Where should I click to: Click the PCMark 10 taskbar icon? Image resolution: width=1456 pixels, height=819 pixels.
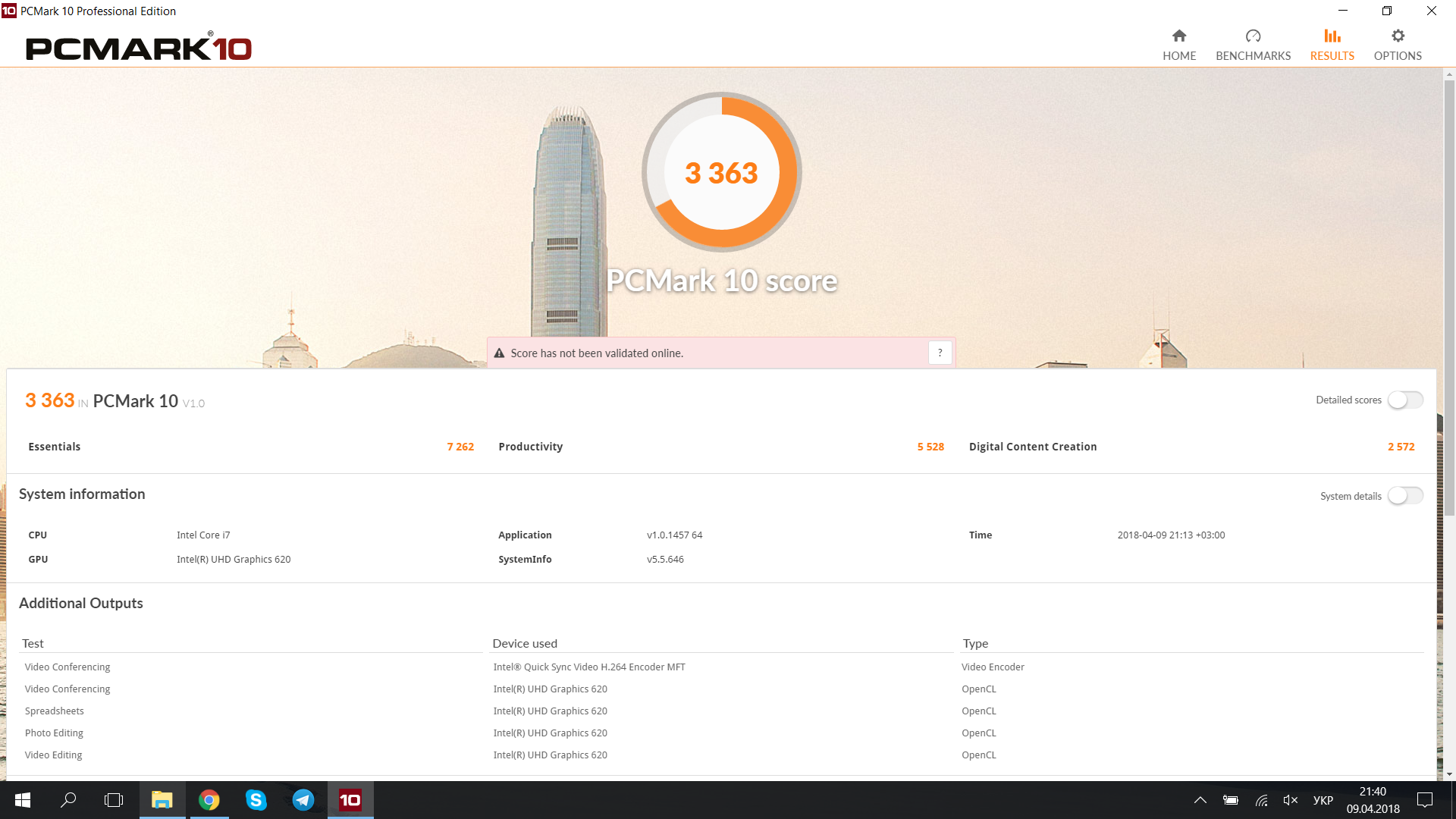tap(350, 800)
